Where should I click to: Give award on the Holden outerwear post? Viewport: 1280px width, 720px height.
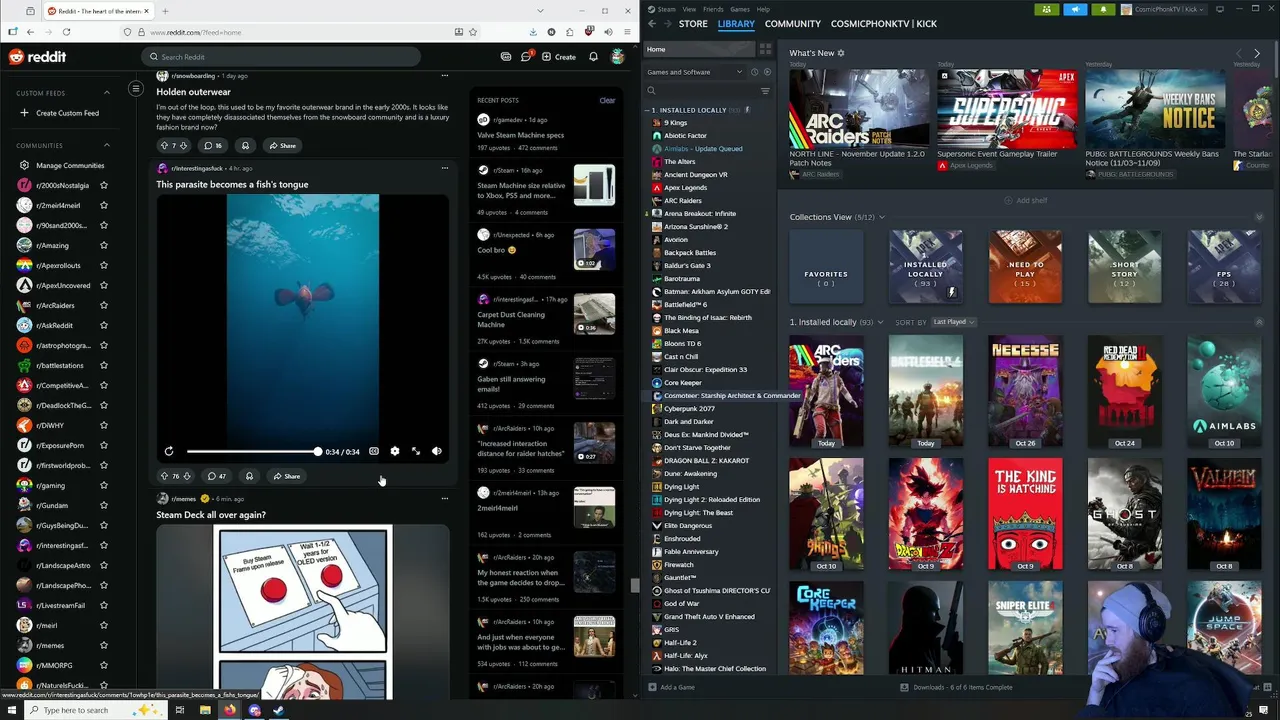pyautogui.click(x=245, y=146)
